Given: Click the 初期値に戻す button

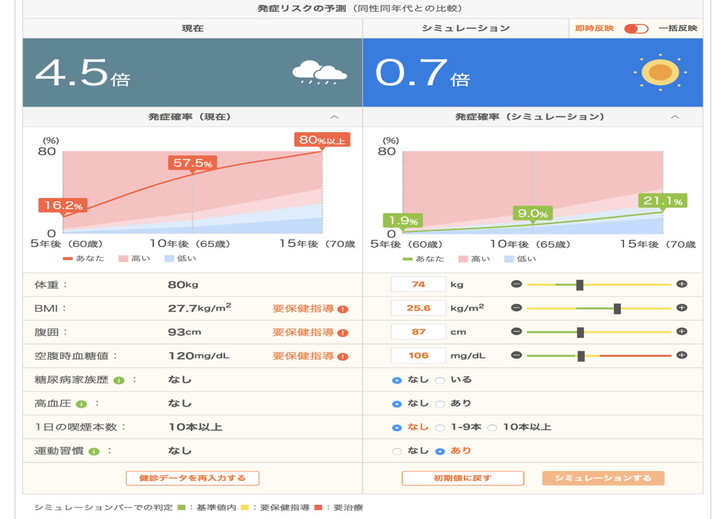Looking at the screenshot, I should tap(462, 478).
